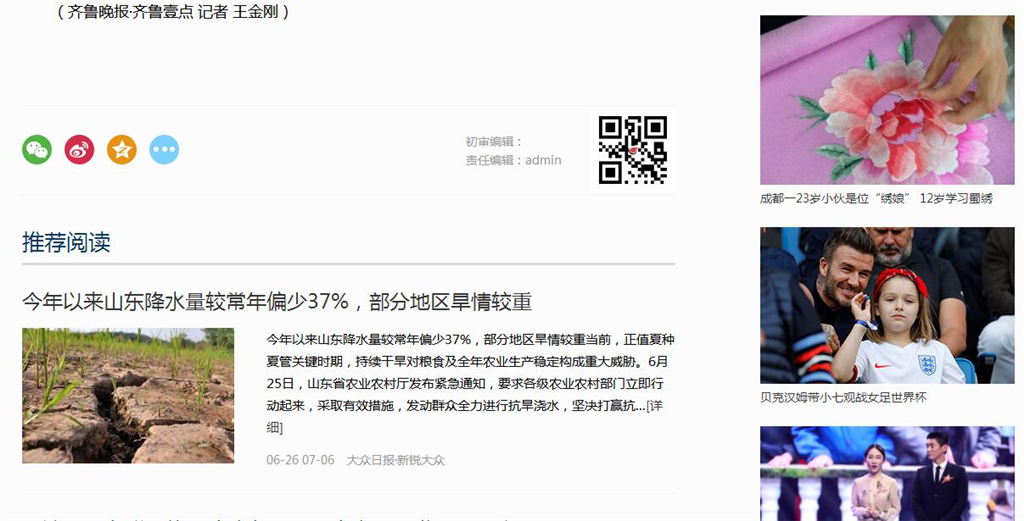Click the 初审编辑 label
This screenshot has width=1024, height=521.
pyautogui.click(x=494, y=142)
